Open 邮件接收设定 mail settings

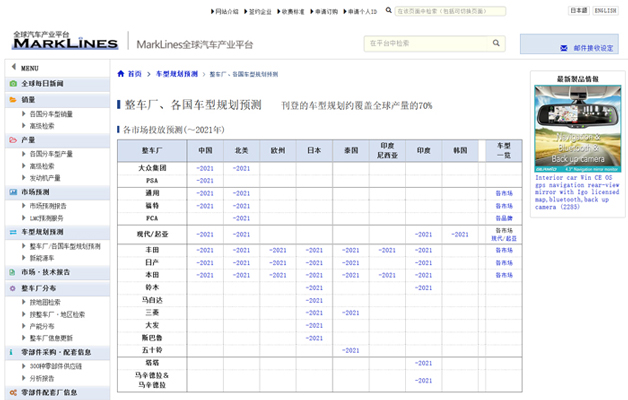point(593,48)
